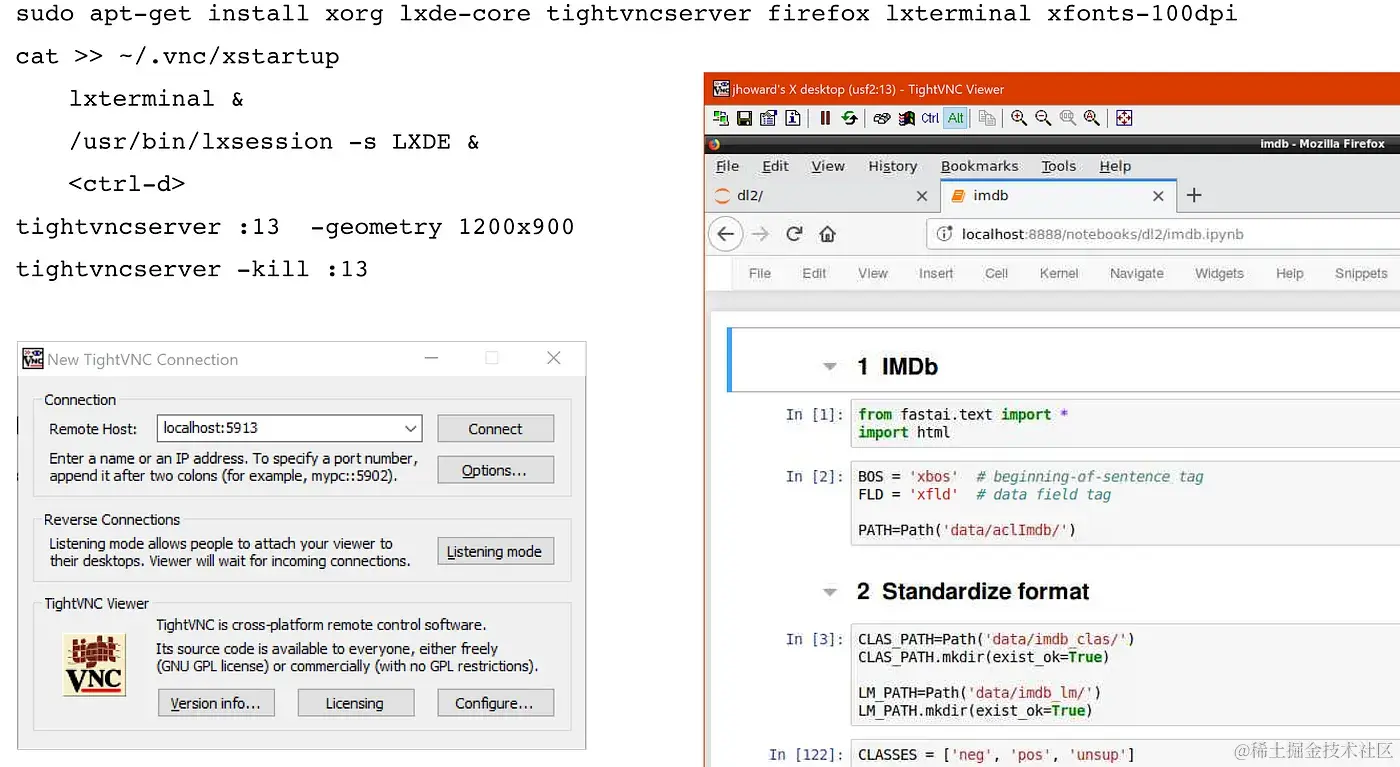1400x767 pixels.
Task: Click the Firefox logo icon in the title bar
Action: pos(713,144)
